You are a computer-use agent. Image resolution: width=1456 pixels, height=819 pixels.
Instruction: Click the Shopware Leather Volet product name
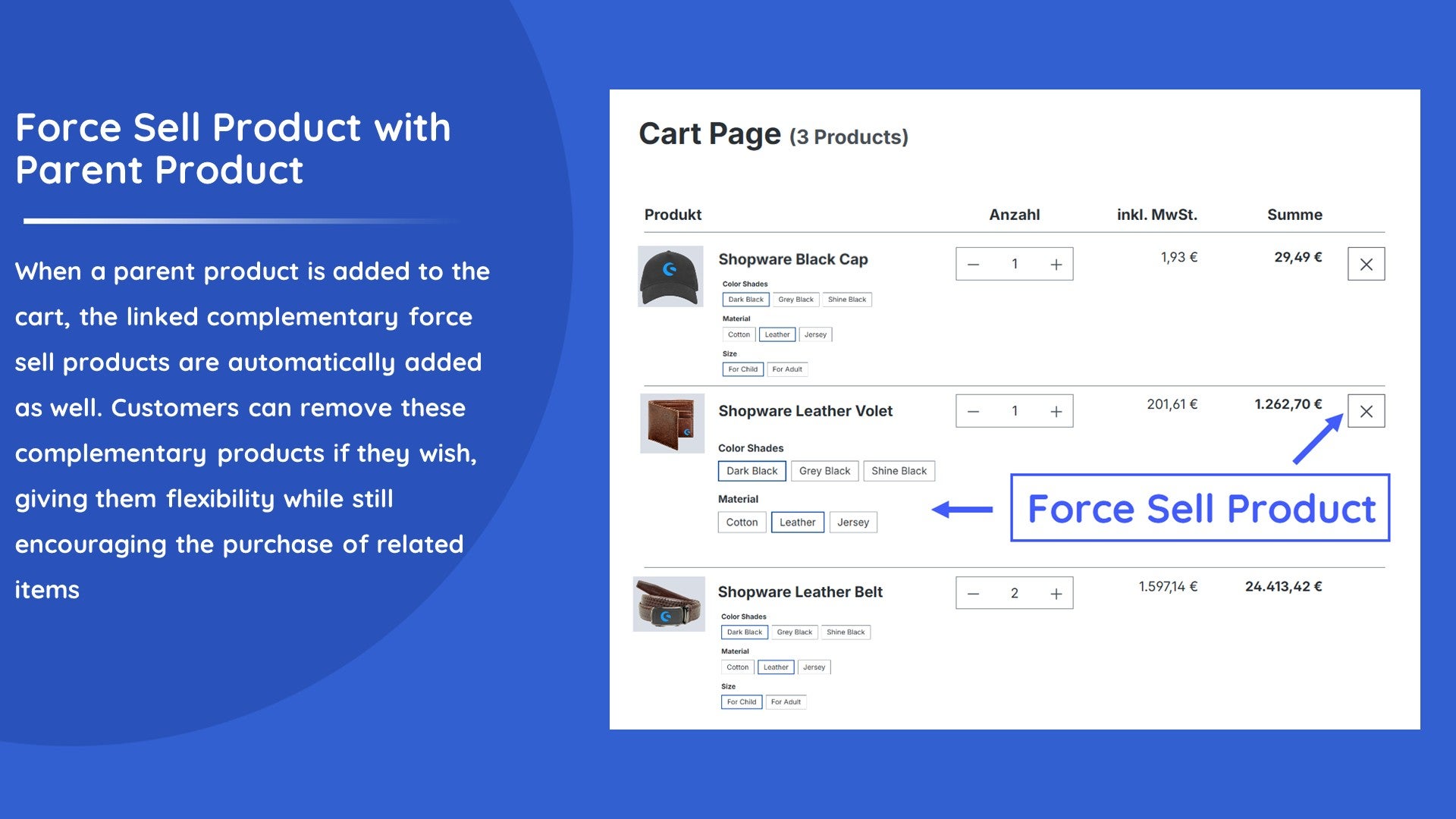[x=805, y=411]
